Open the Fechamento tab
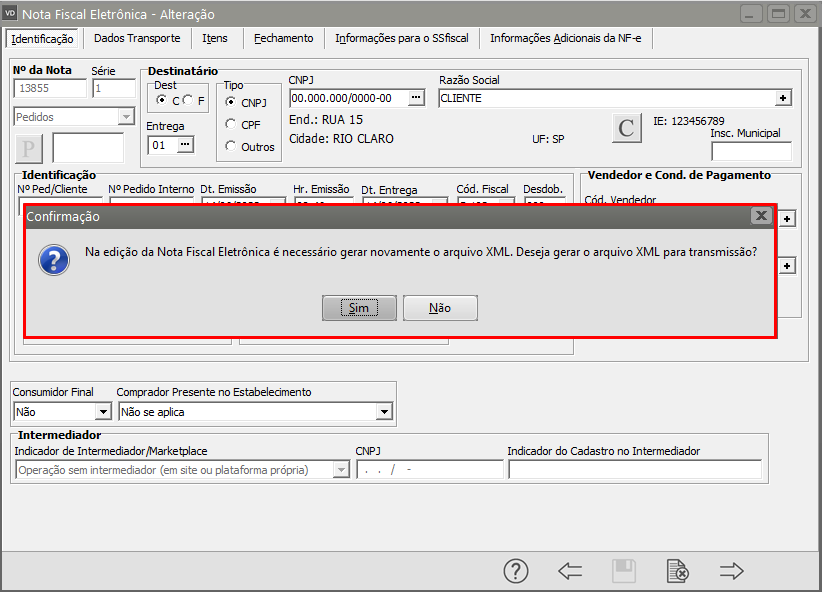The width and height of the screenshot is (822, 592). [x=283, y=38]
